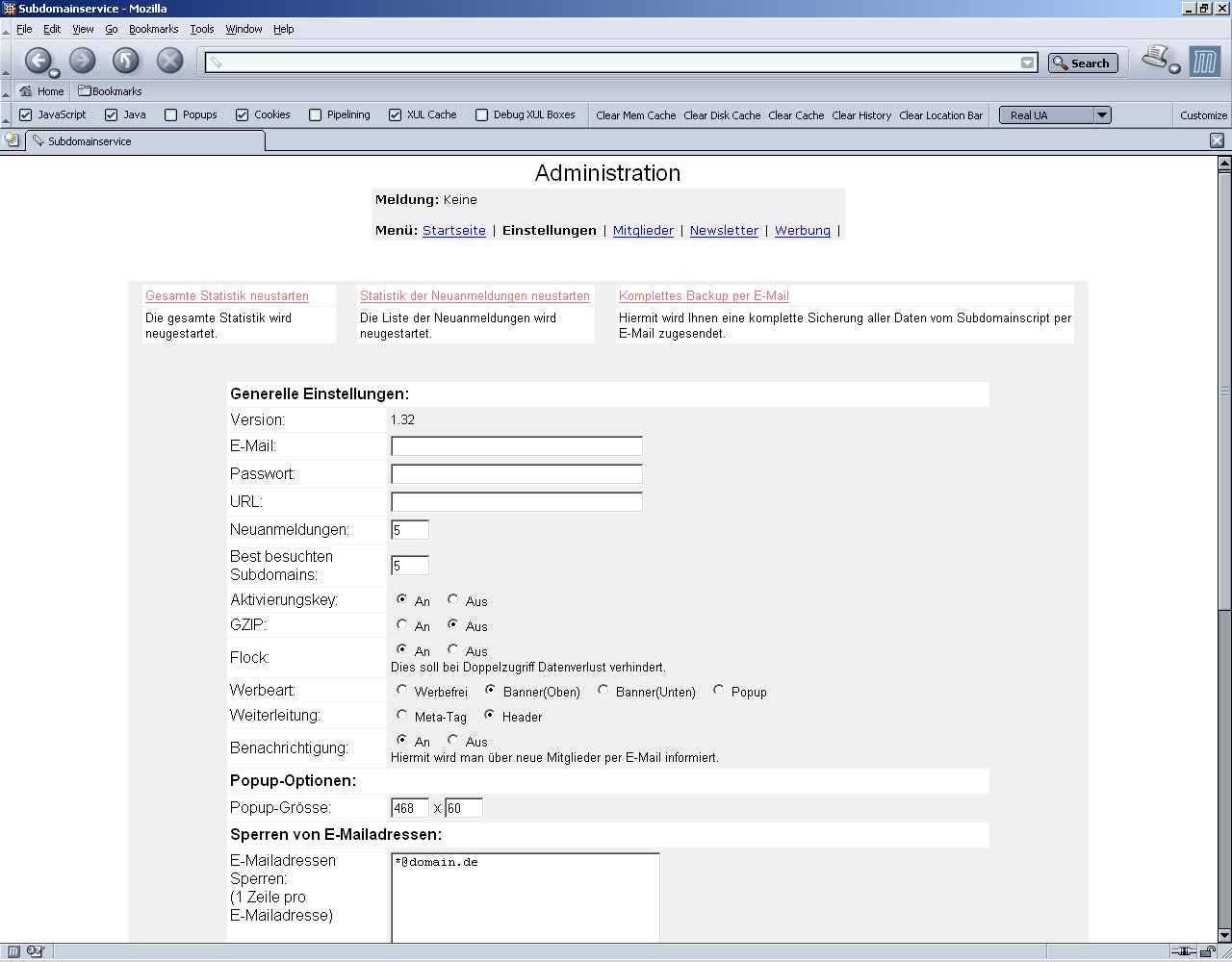The image size is (1232, 962).
Task: Open the Edit menu
Action: tap(52, 29)
